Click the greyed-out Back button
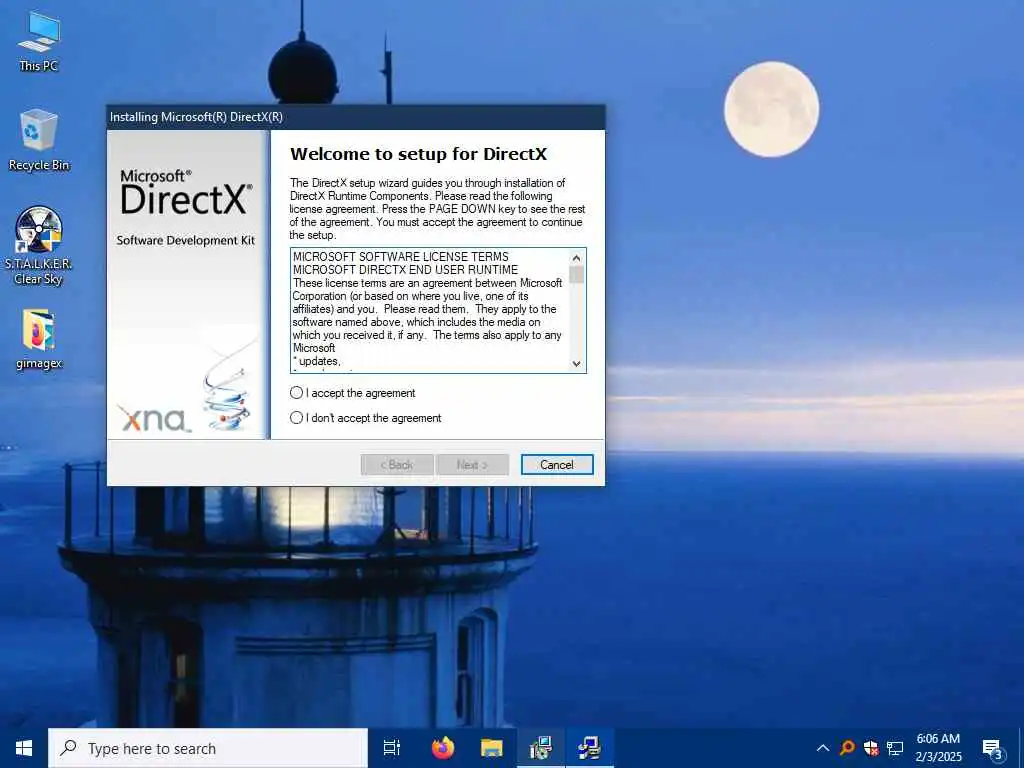The height and width of the screenshot is (768, 1024). coord(396,464)
